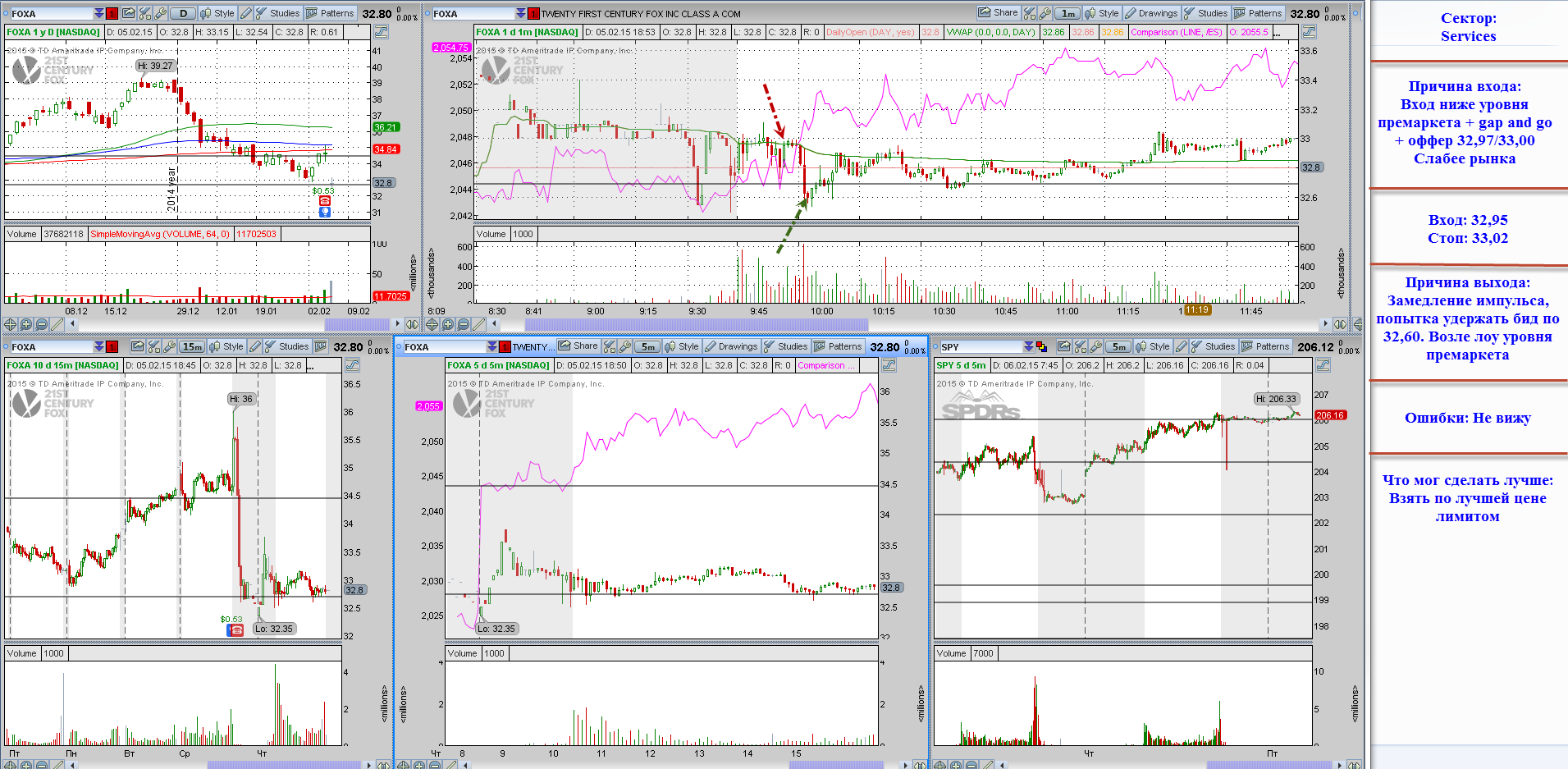Open Drawings menu on FOXA 1m chart
This screenshot has width=1568, height=769.
(x=1151, y=13)
